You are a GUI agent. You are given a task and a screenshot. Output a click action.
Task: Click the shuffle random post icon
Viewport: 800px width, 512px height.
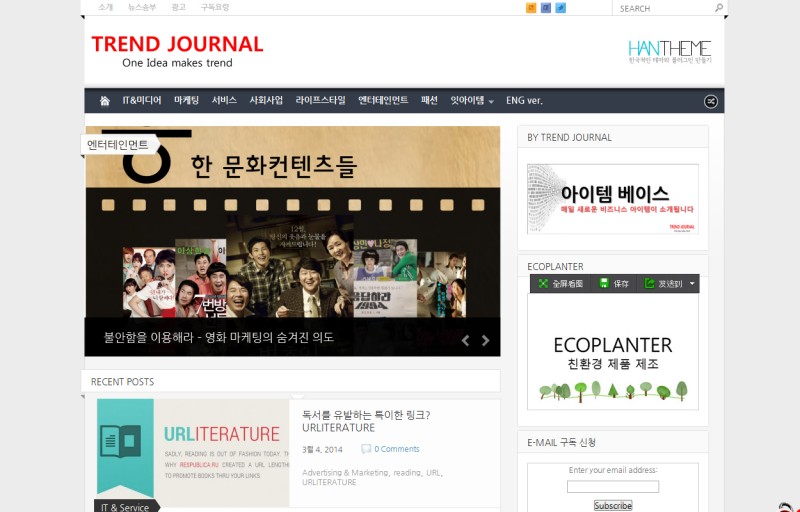coord(711,101)
